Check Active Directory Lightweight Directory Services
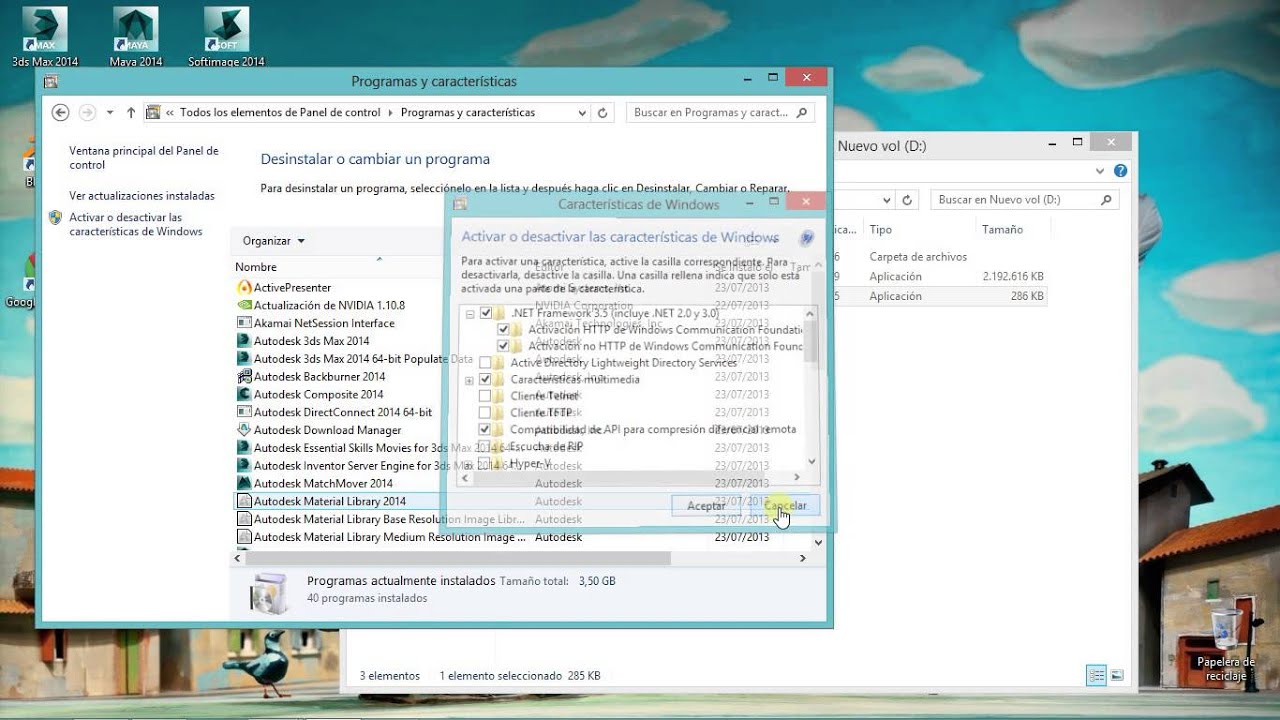This screenshot has height=720, width=1280. [485, 363]
